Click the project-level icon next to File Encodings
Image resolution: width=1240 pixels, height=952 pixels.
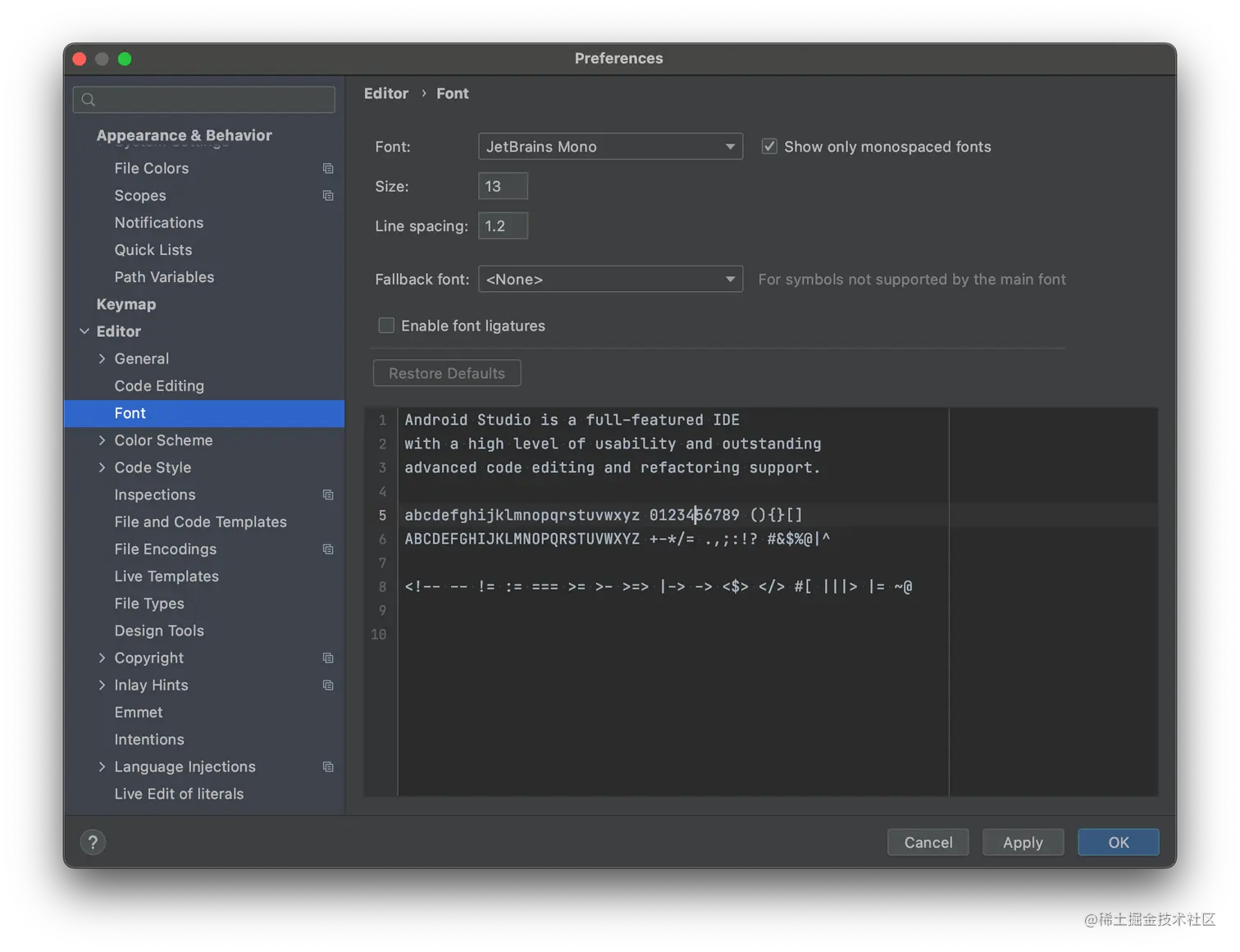[x=328, y=549]
